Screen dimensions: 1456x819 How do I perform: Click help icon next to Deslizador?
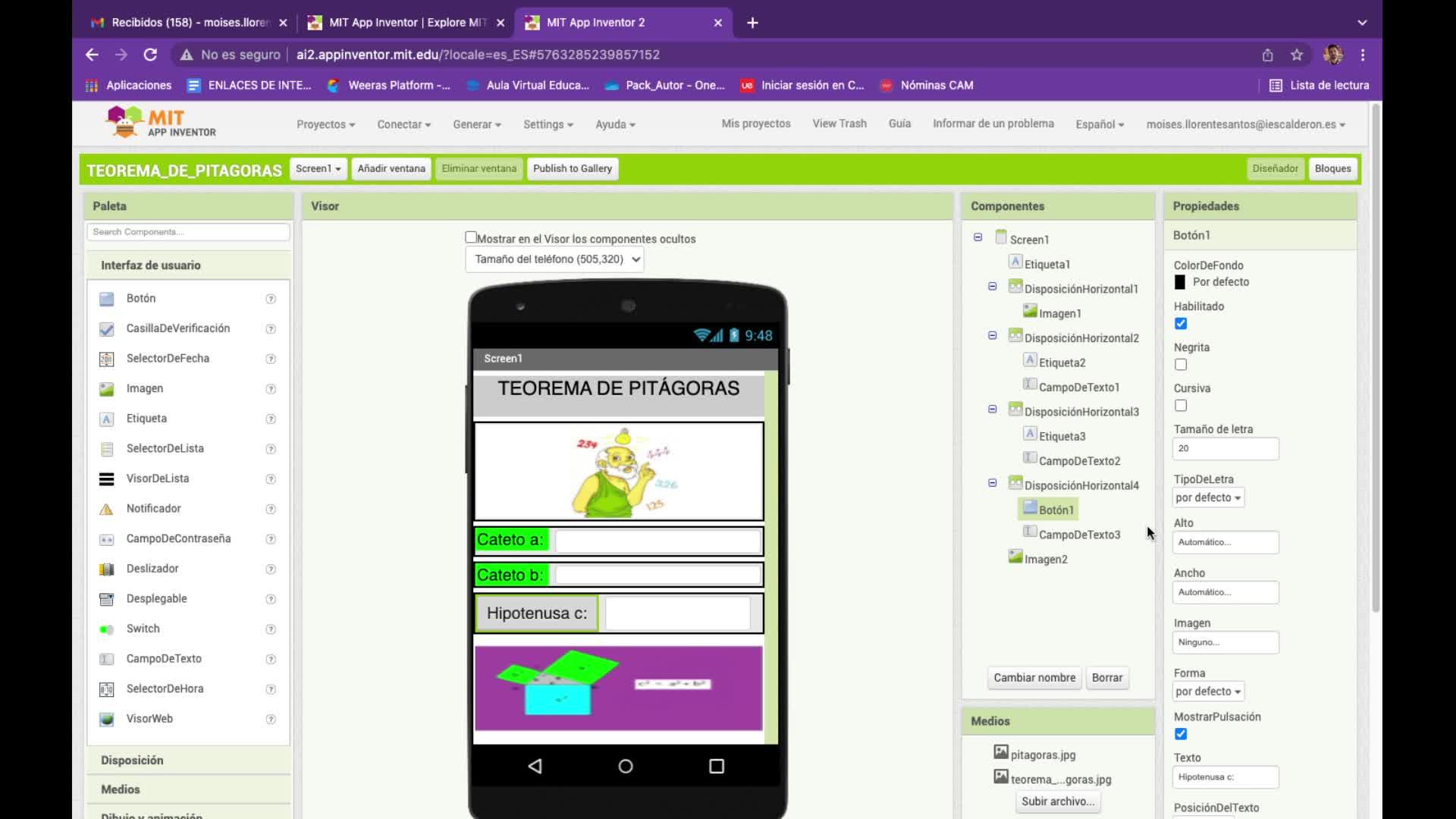271,569
